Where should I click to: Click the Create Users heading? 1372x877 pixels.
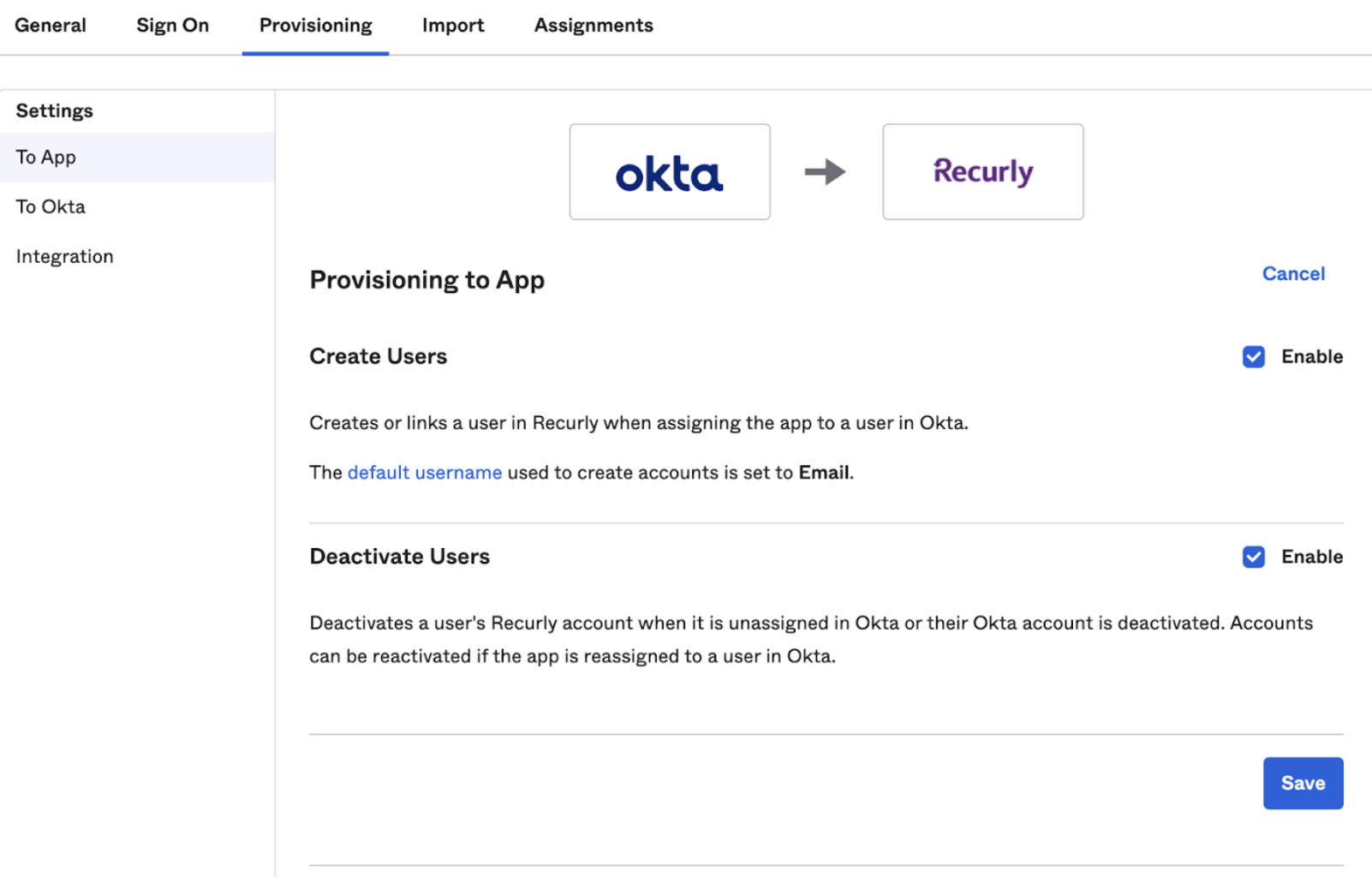379,356
